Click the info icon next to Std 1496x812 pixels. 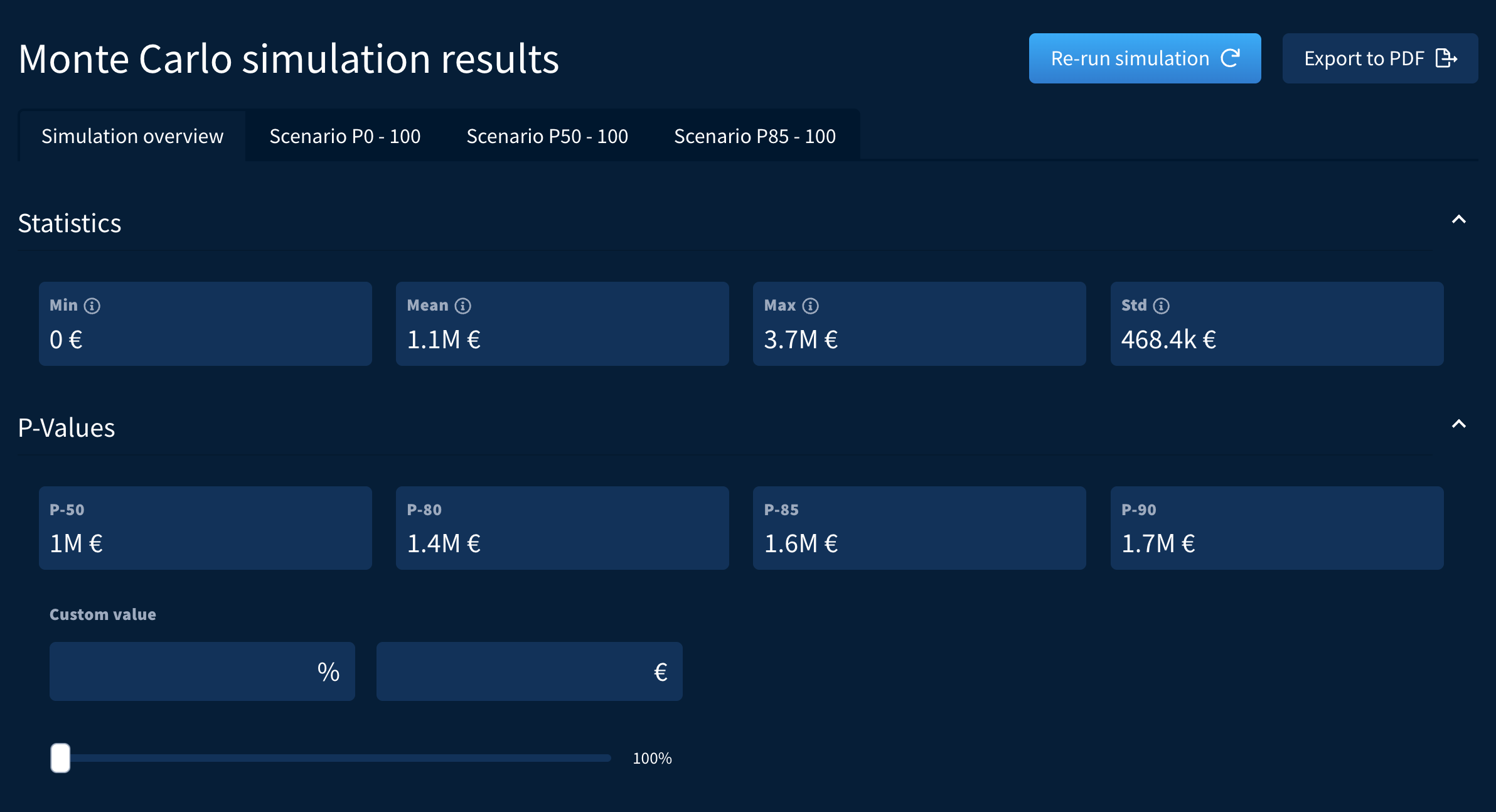[1162, 306]
